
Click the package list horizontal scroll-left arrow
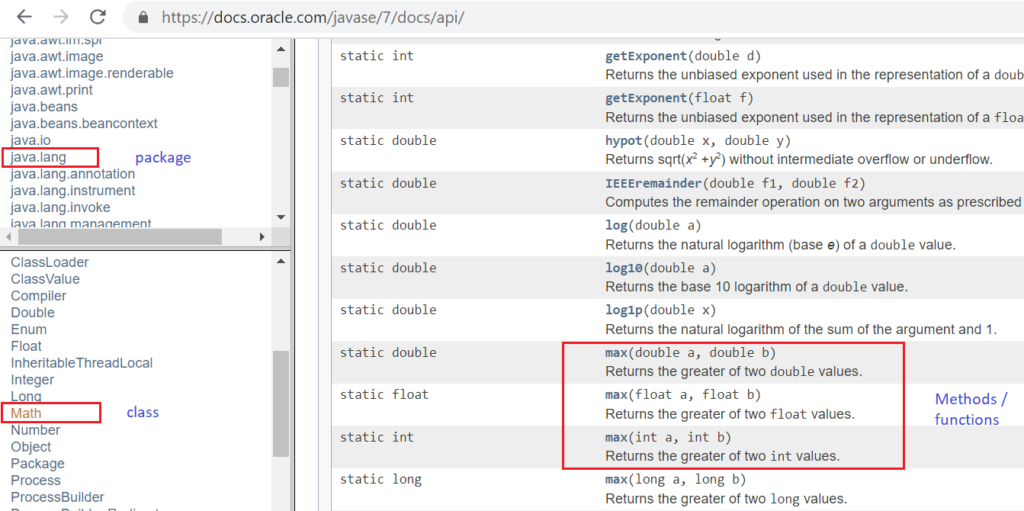click(x=6, y=237)
